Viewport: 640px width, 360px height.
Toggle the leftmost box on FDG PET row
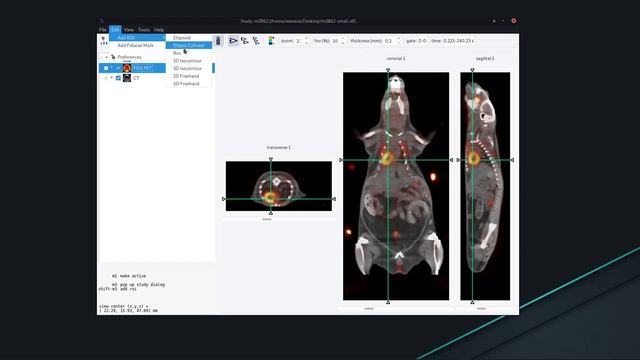pos(106,68)
